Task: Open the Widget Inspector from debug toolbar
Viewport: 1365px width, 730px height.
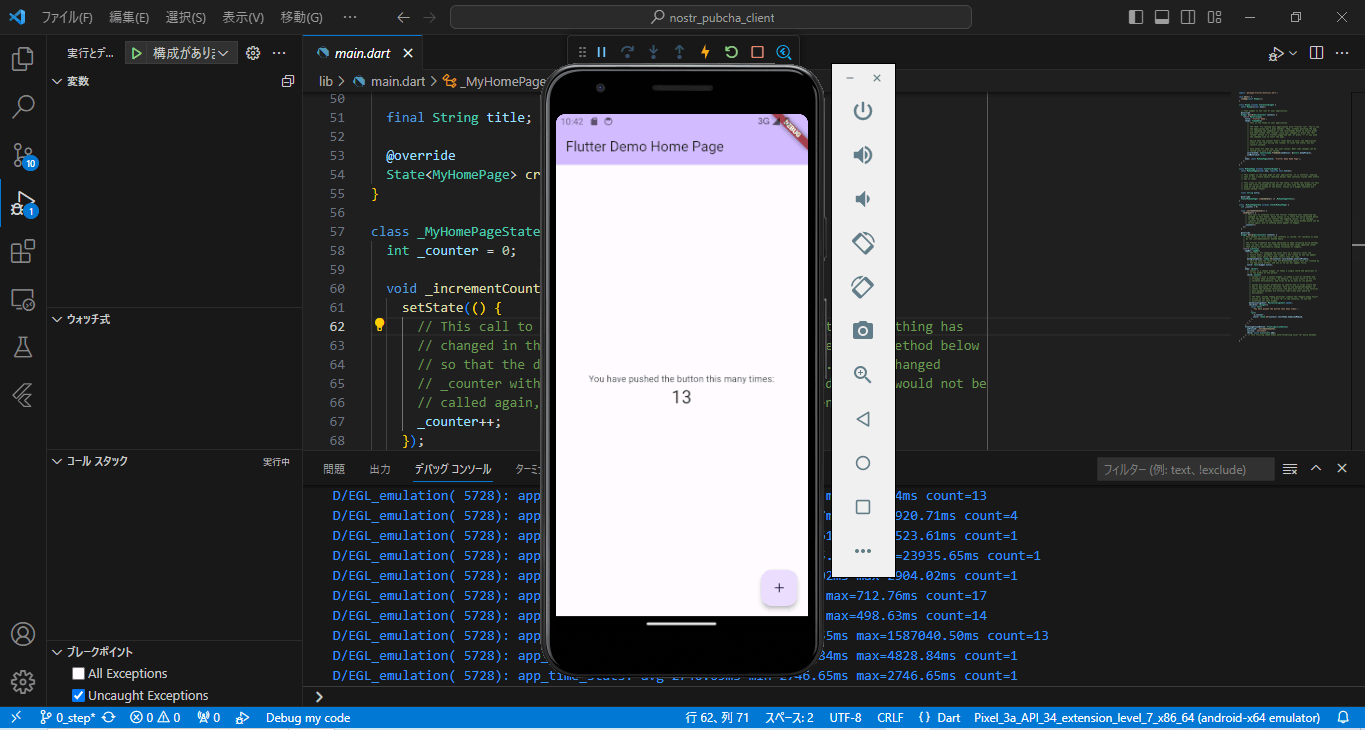Action: click(784, 52)
